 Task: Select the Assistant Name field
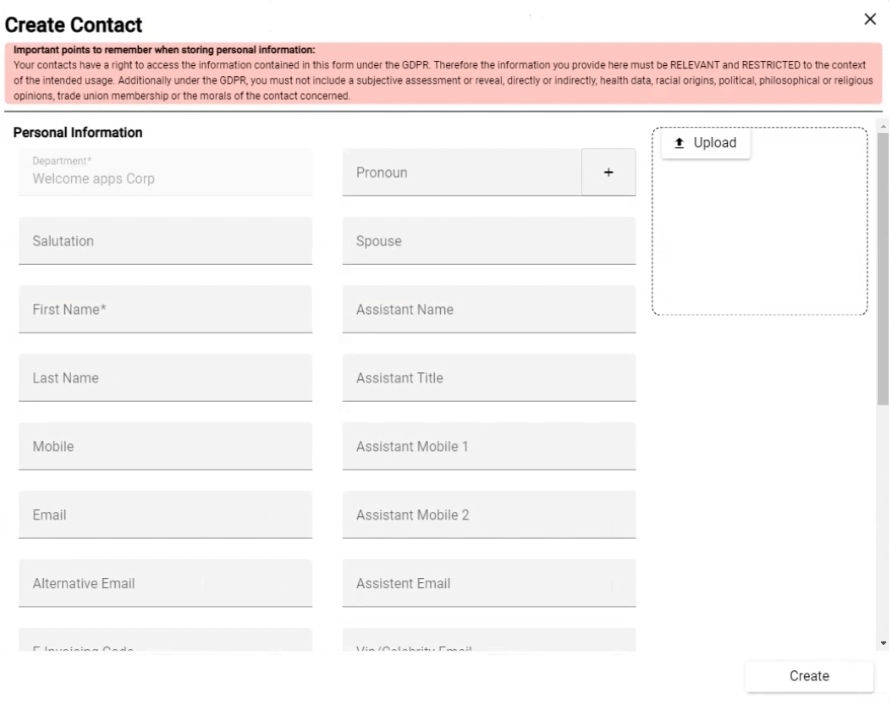click(x=489, y=310)
